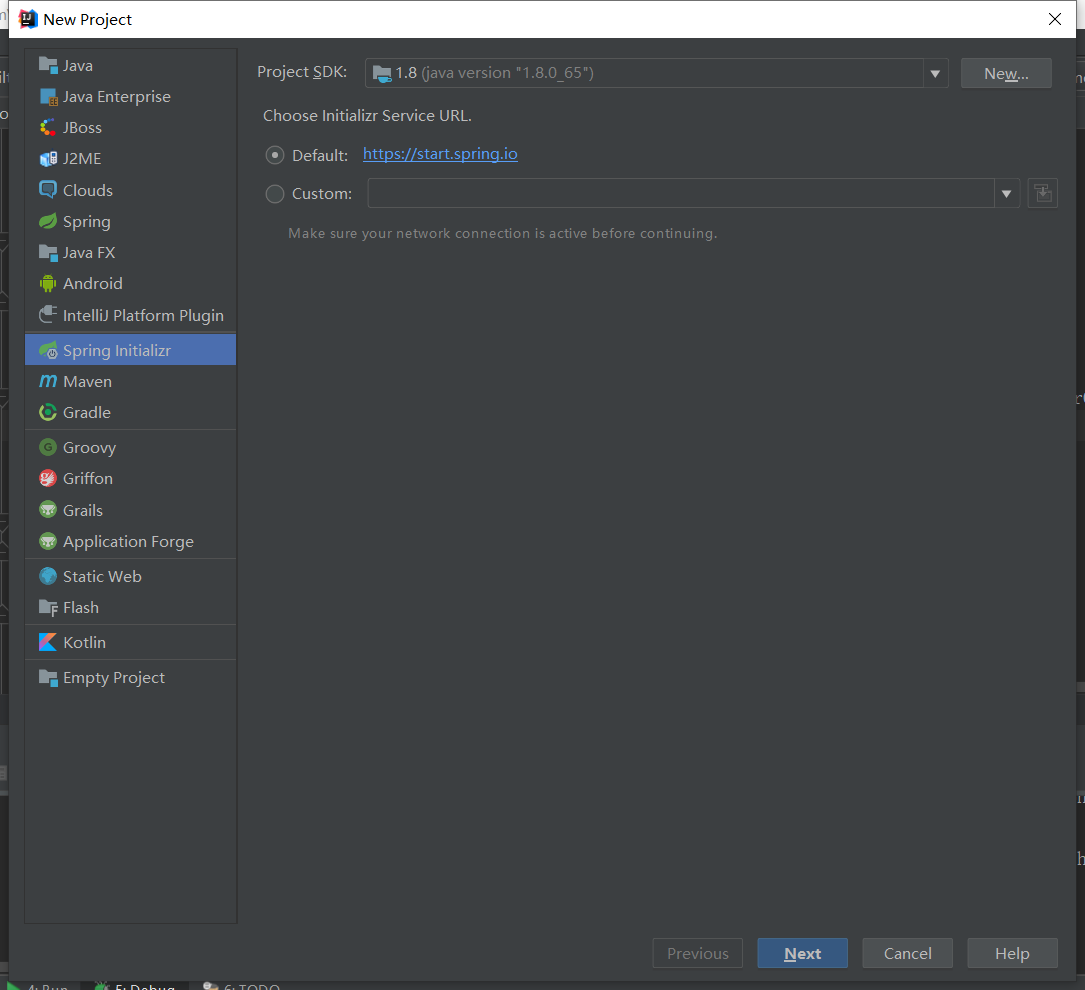
Task: Click the Grails icon
Action: (x=48, y=511)
